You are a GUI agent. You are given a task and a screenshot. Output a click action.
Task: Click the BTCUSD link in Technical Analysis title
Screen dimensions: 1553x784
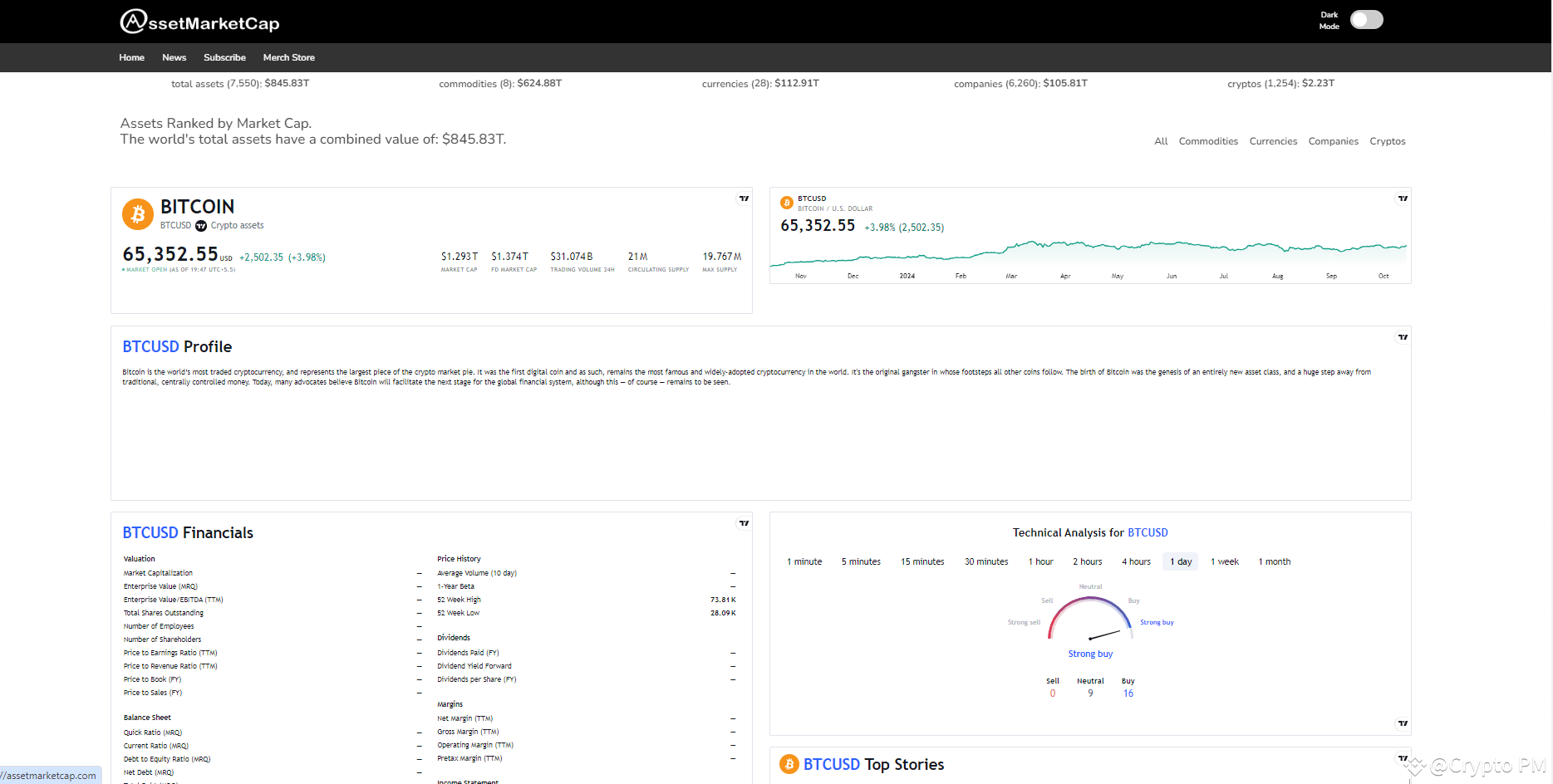pyautogui.click(x=1148, y=532)
